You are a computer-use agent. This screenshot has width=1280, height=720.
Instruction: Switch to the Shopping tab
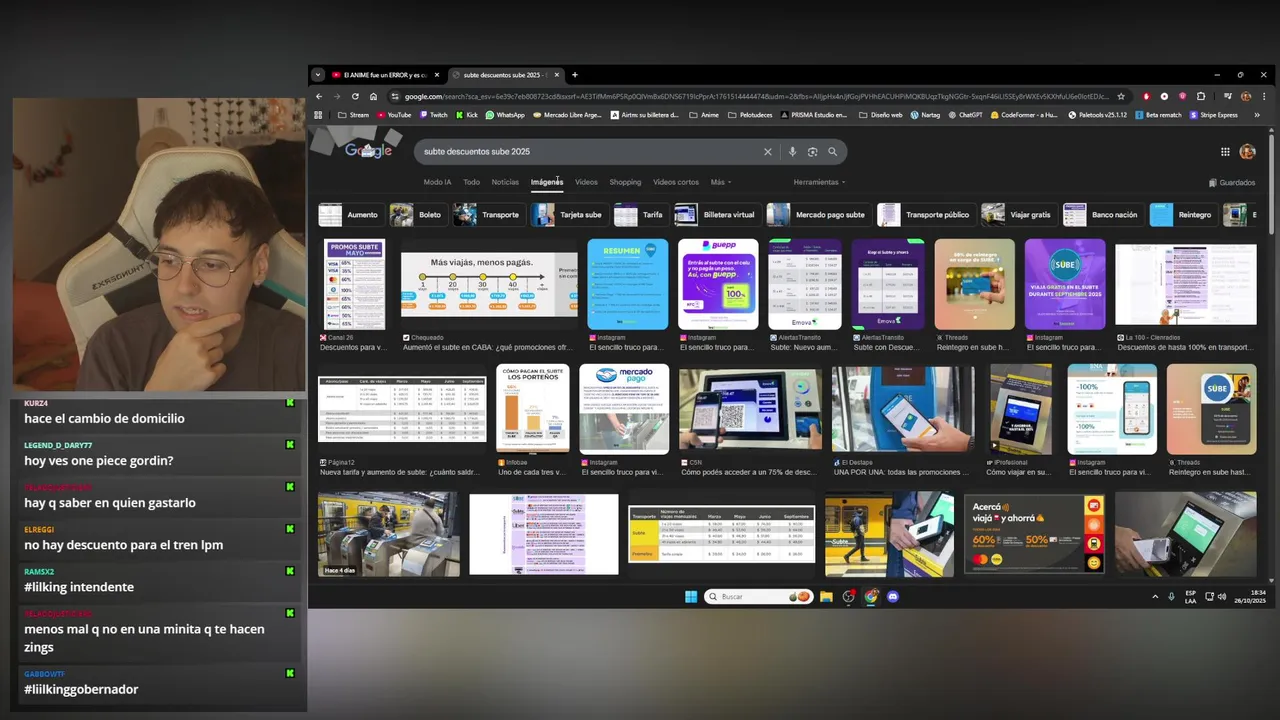(625, 182)
